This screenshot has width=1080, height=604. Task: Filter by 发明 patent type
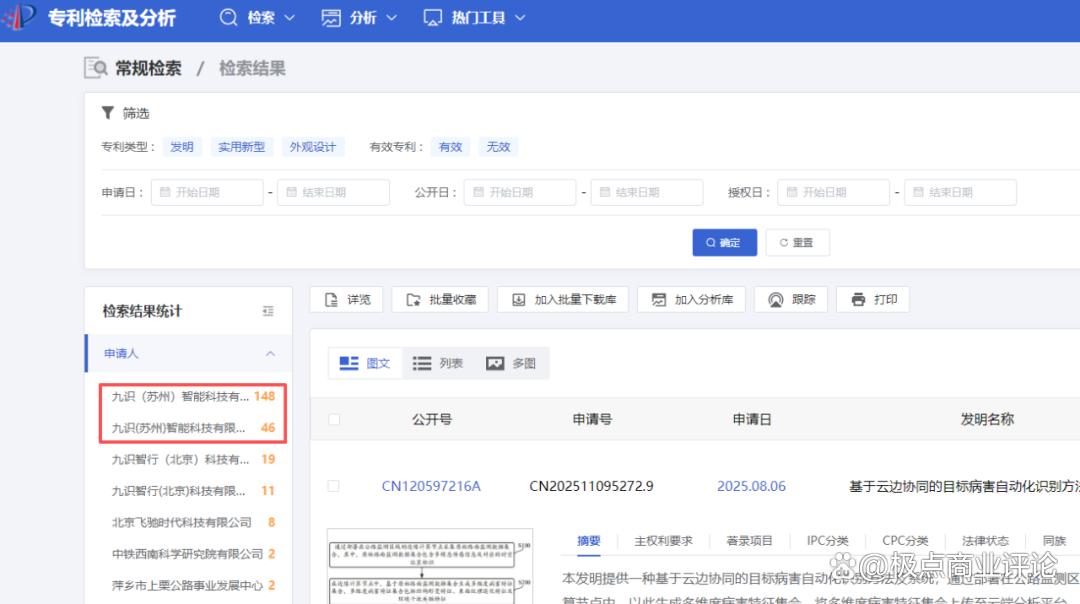(x=182, y=147)
